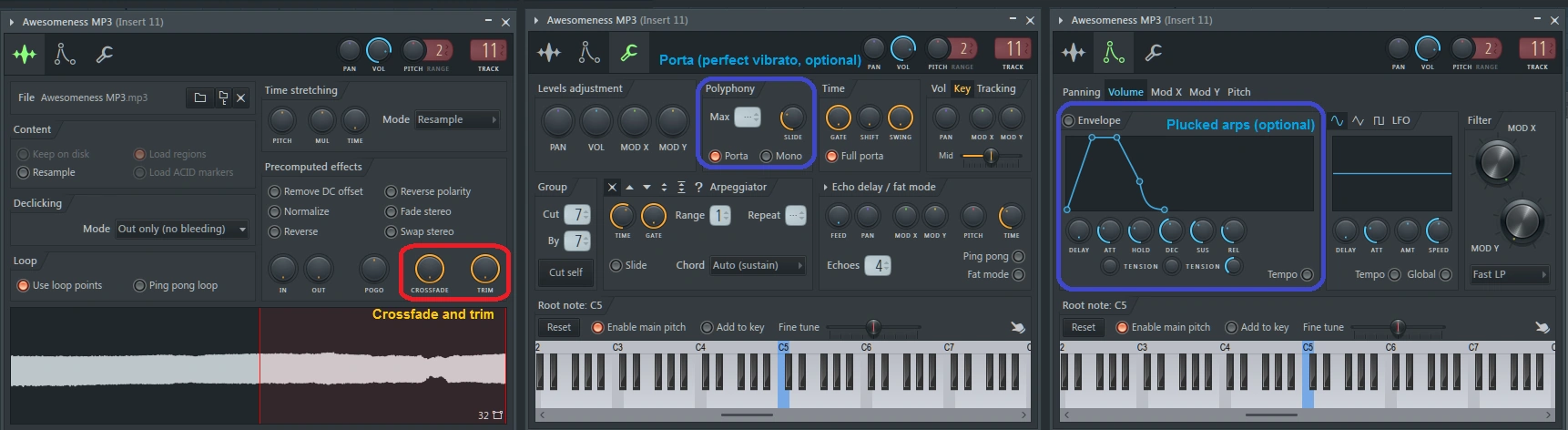Switch right window to the wrench tab
1568x430 pixels.
pyautogui.click(x=1153, y=53)
